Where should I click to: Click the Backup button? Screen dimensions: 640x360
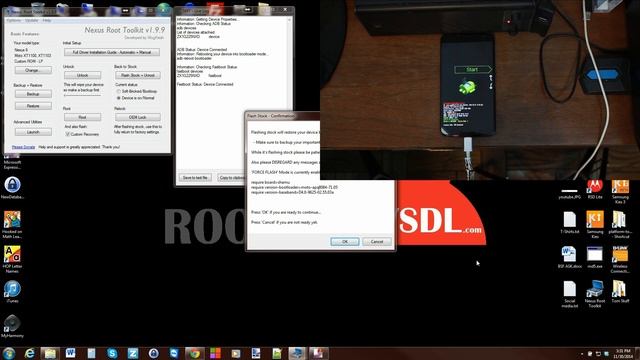tap(33, 94)
